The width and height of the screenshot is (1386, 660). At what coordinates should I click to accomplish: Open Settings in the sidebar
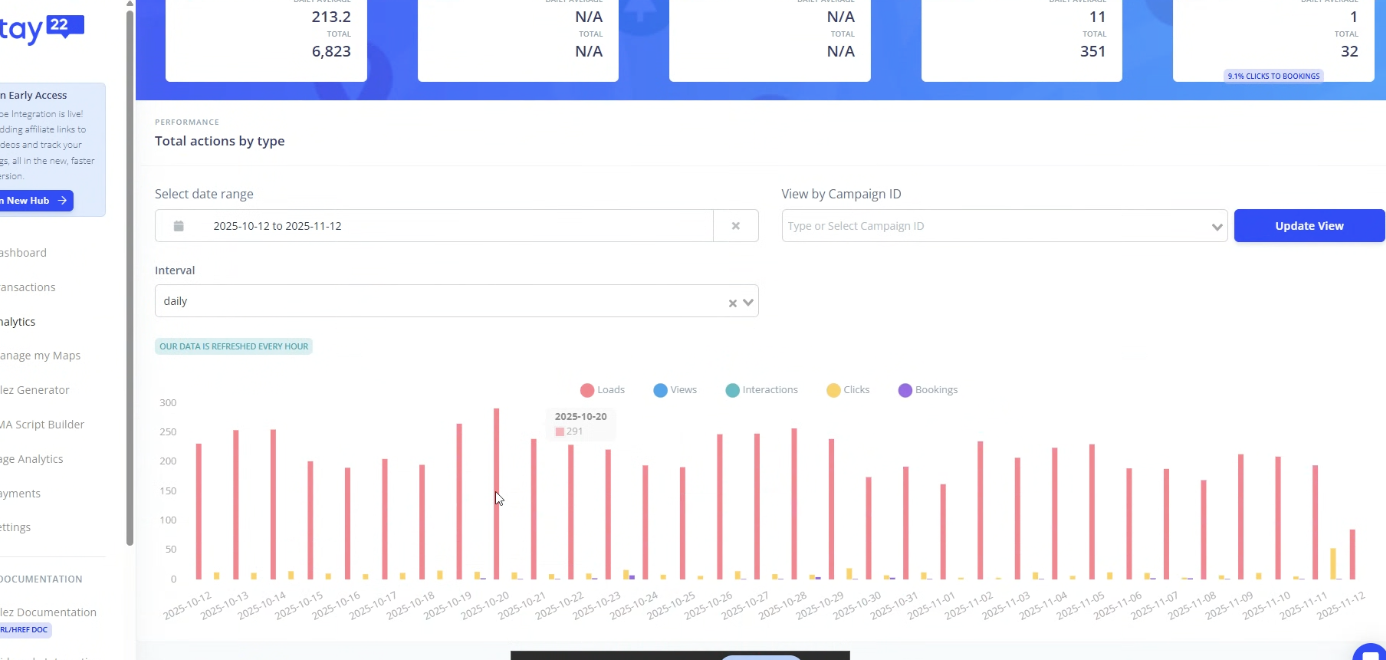[x=16, y=527]
